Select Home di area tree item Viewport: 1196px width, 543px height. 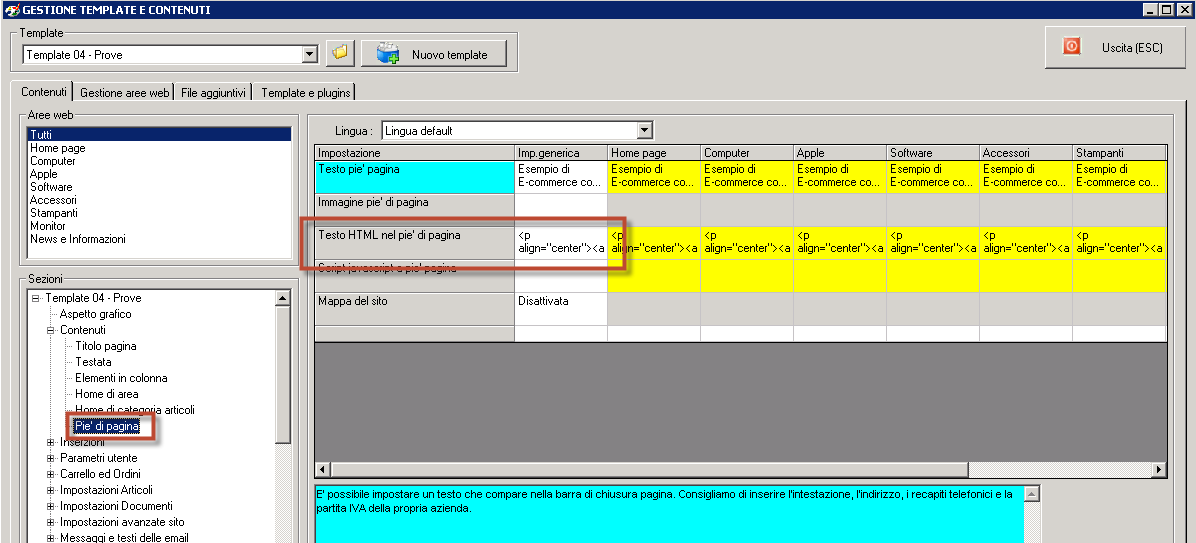[106, 394]
